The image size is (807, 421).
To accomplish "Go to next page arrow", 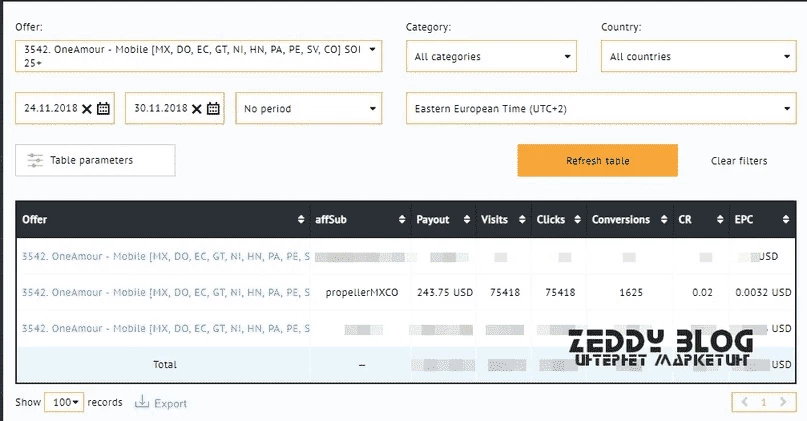I will (x=783, y=402).
